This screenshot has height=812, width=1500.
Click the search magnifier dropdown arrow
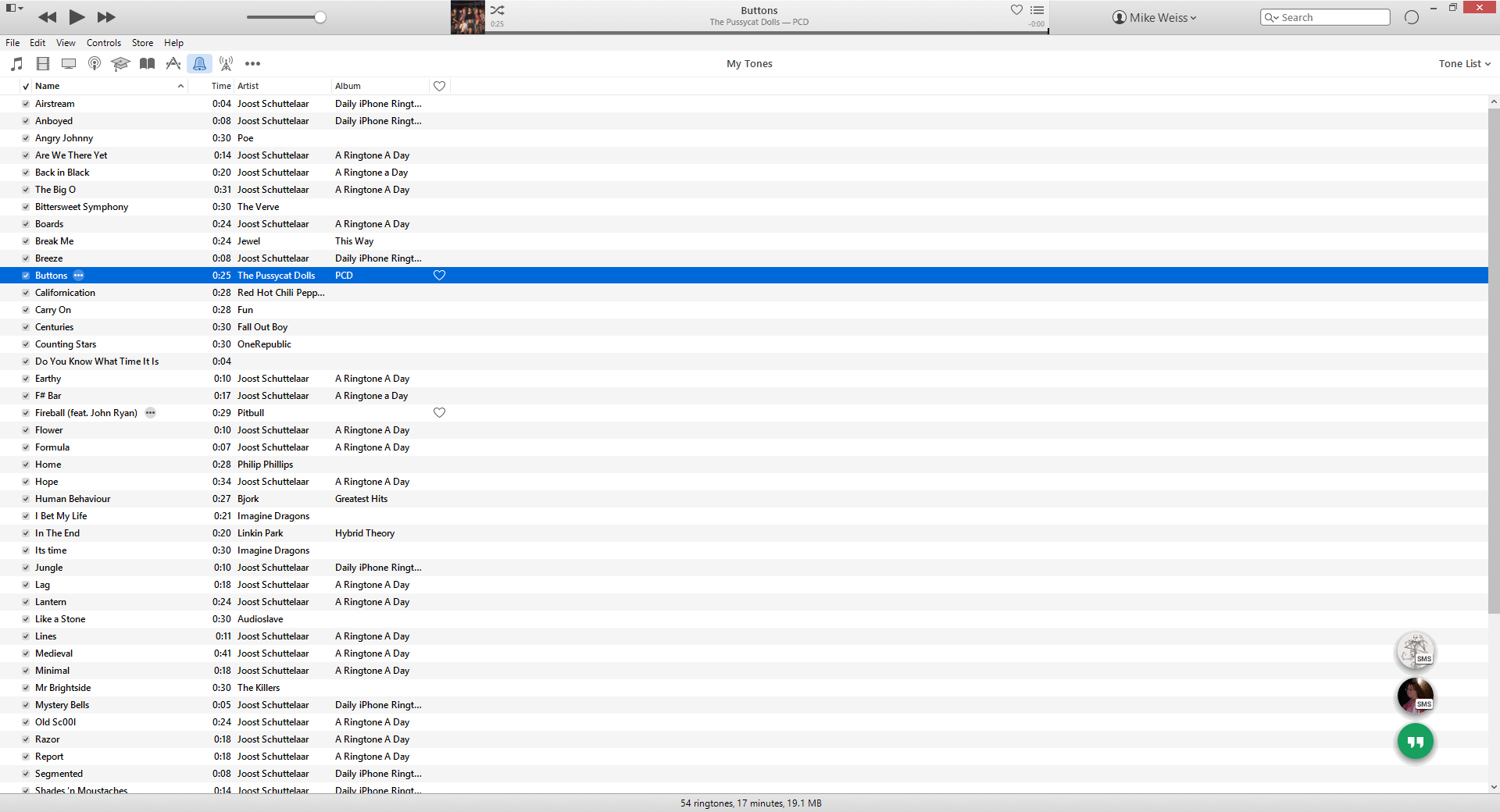[x=1272, y=17]
